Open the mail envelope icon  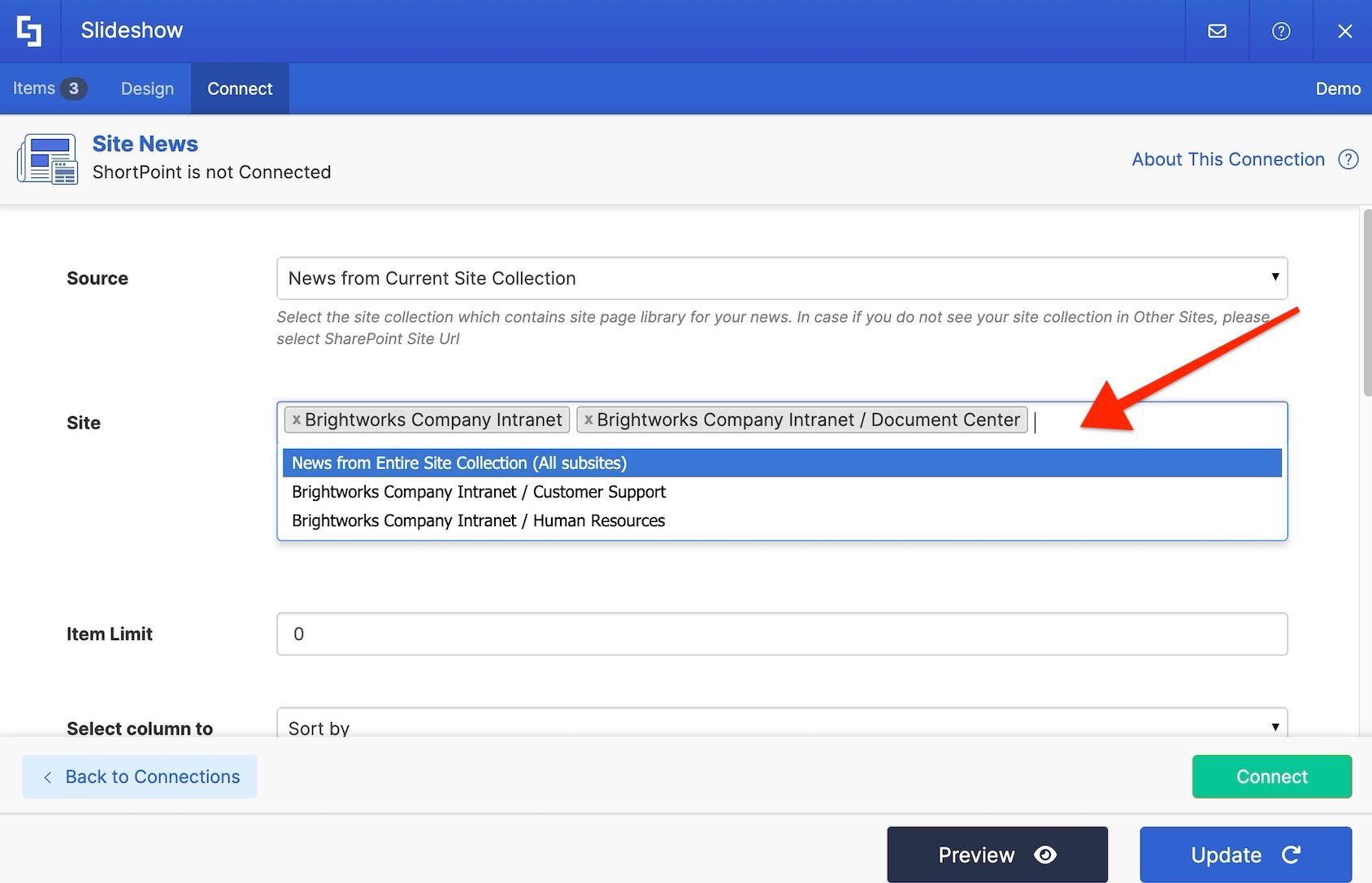tap(1217, 31)
